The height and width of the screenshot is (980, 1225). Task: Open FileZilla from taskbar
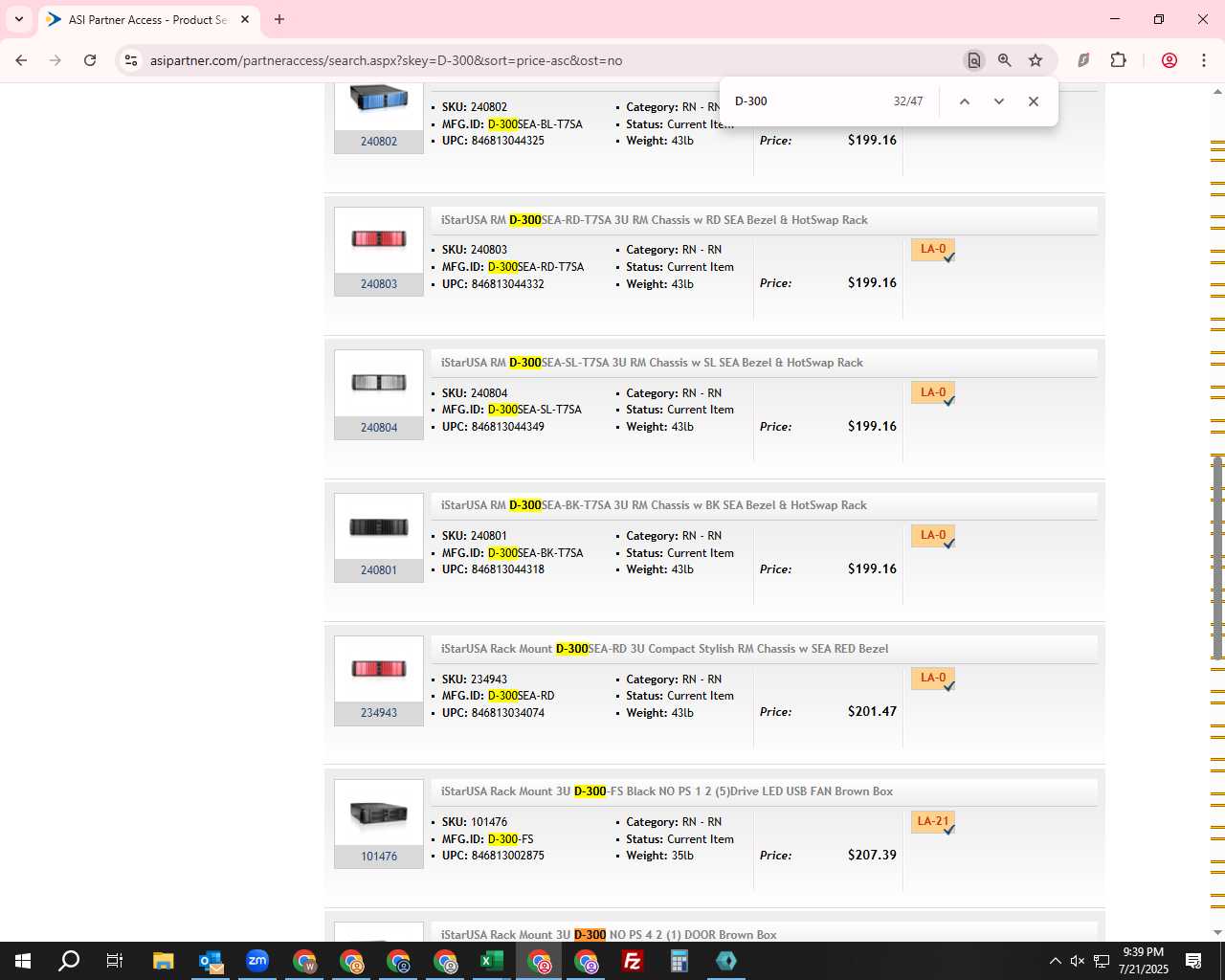[633, 961]
